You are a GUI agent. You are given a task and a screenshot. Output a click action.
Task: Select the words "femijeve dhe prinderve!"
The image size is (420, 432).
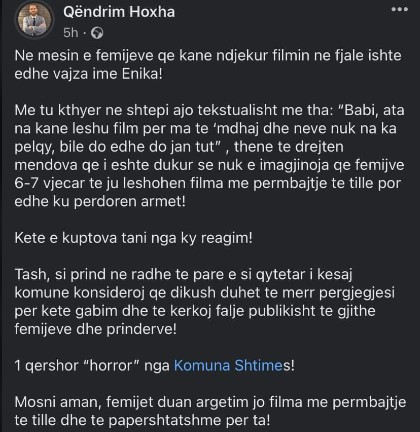tap(95, 329)
